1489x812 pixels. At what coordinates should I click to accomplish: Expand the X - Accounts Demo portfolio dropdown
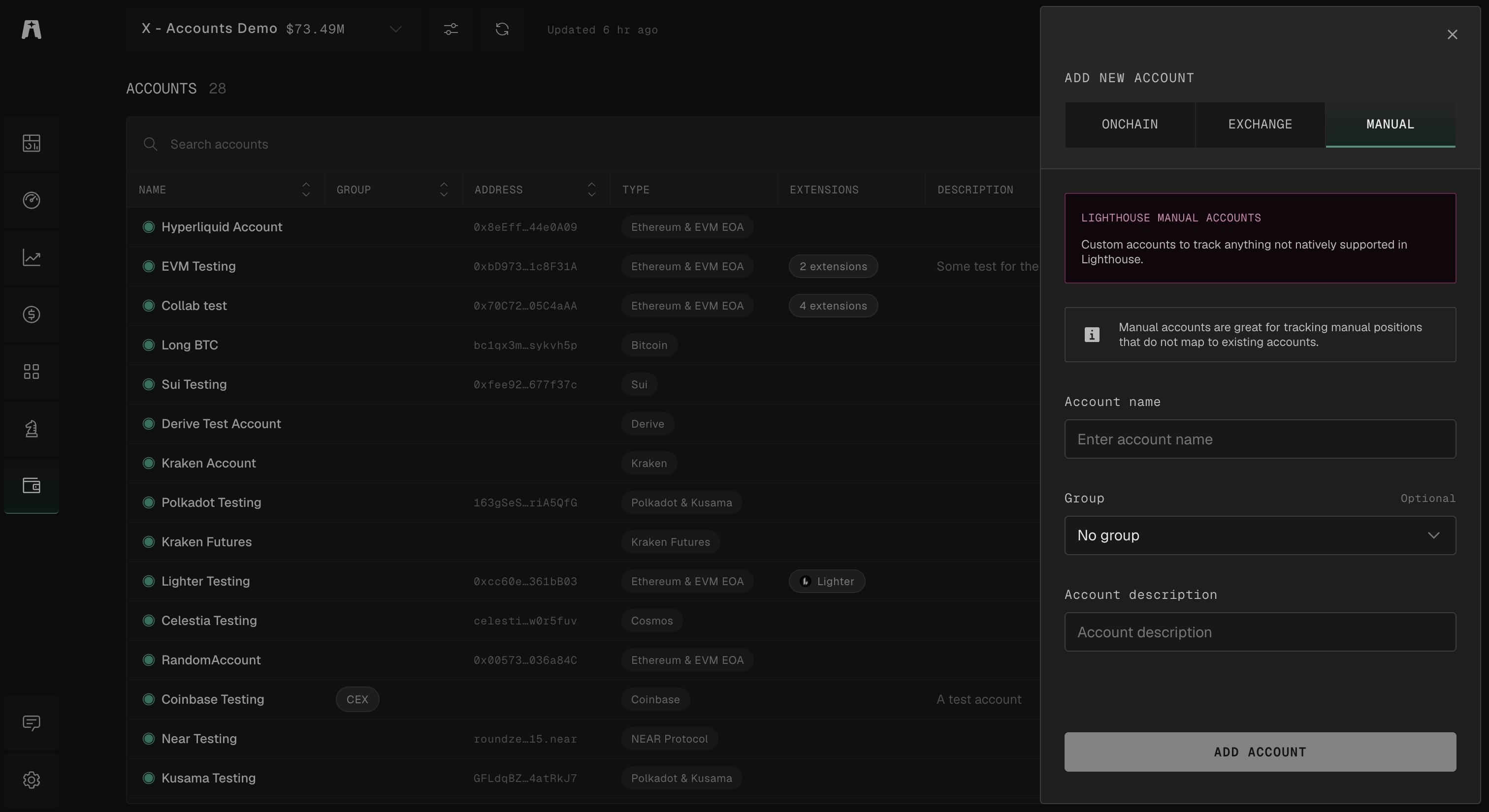point(273,30)
